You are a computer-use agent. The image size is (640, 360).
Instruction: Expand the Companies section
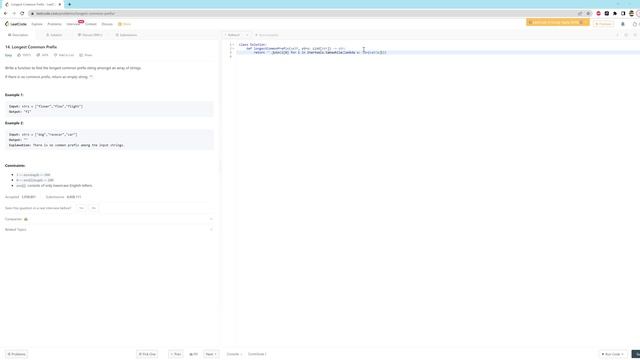[x=109, y=219]
